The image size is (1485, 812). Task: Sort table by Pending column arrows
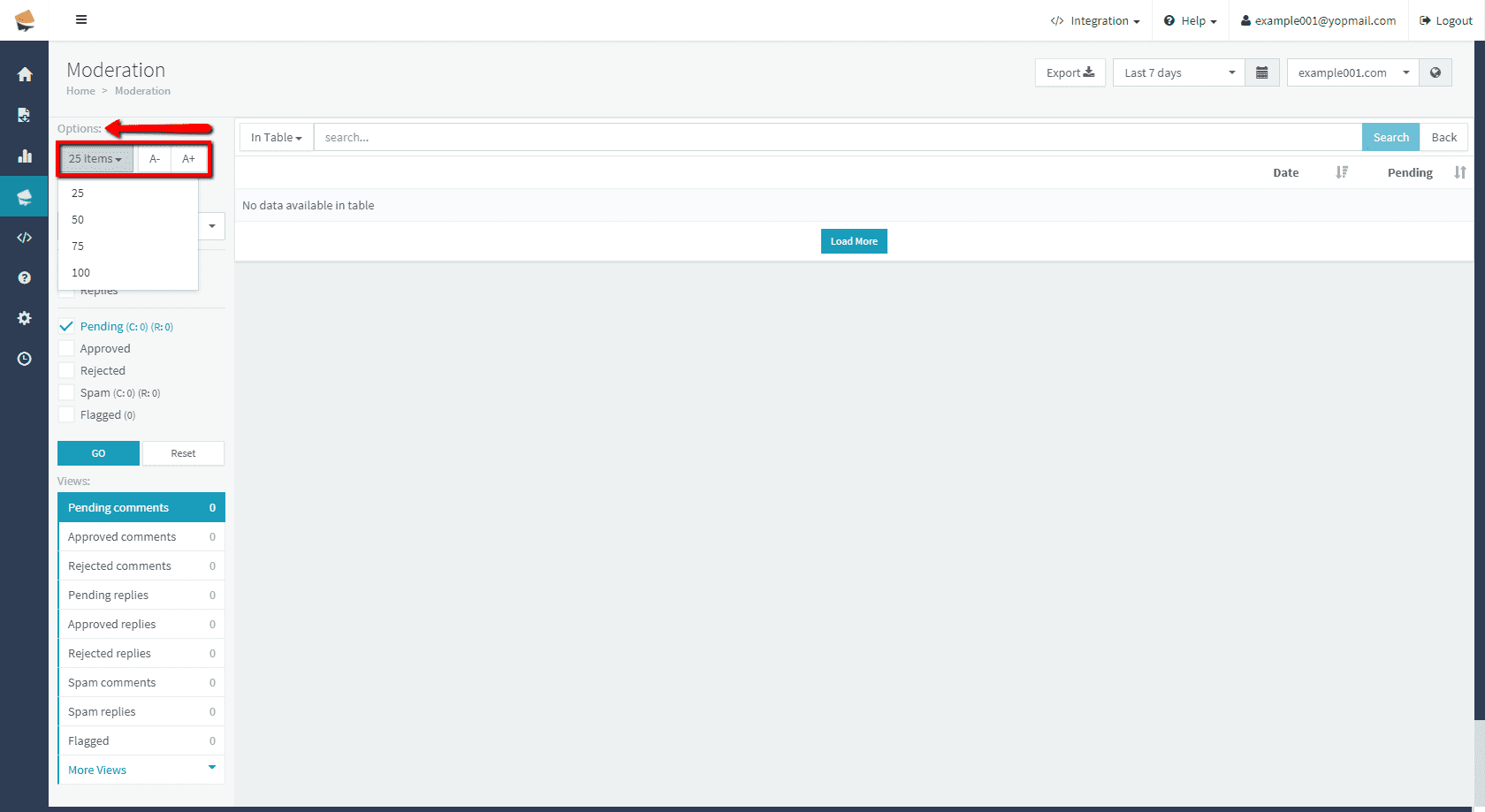click(x=1459, y=172)
